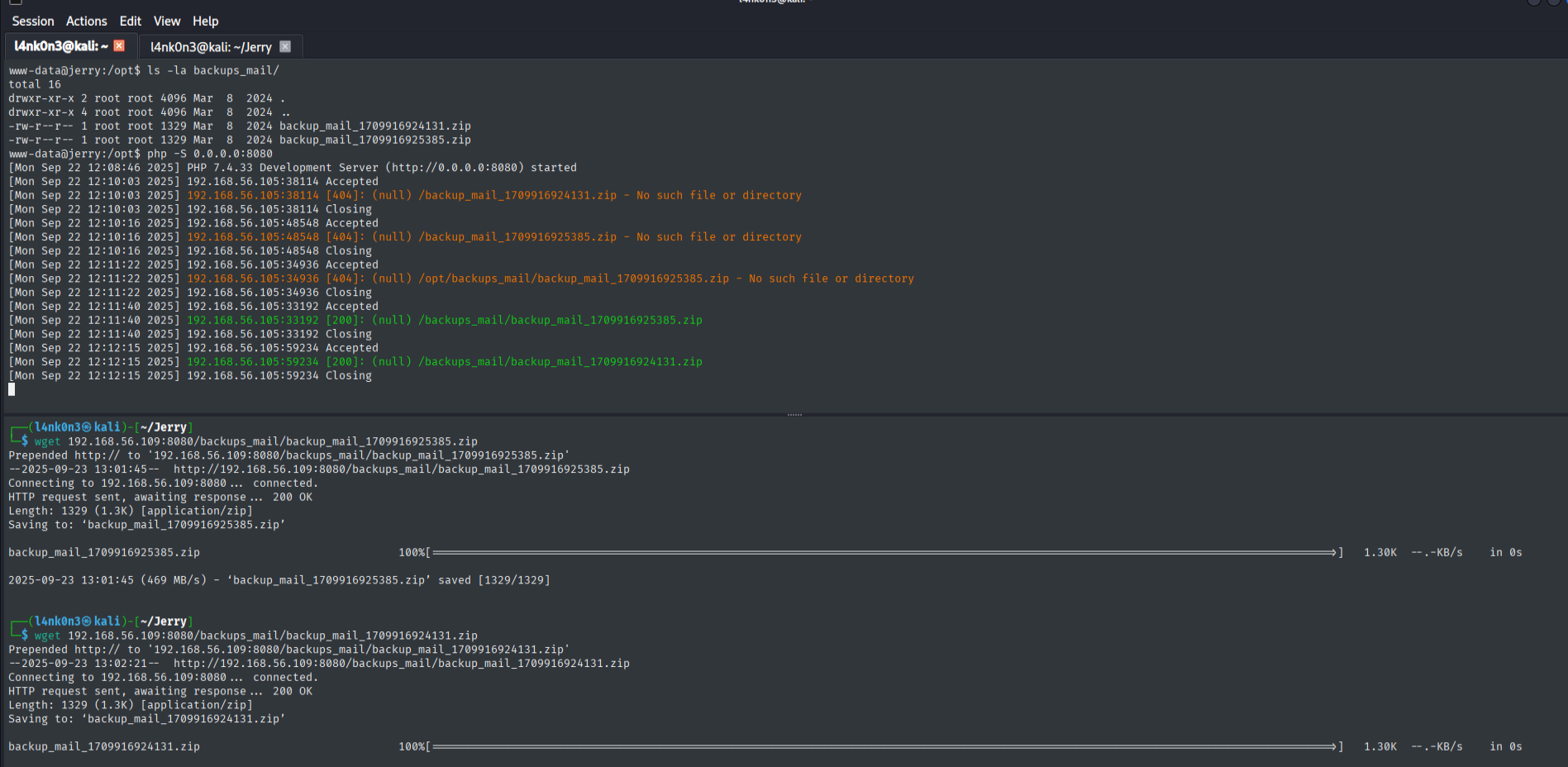This screenshot has height=767, width=1568.
Task: Click the backup_mail_1709916924131.zip download progress bar
Action: click(884, 746)
